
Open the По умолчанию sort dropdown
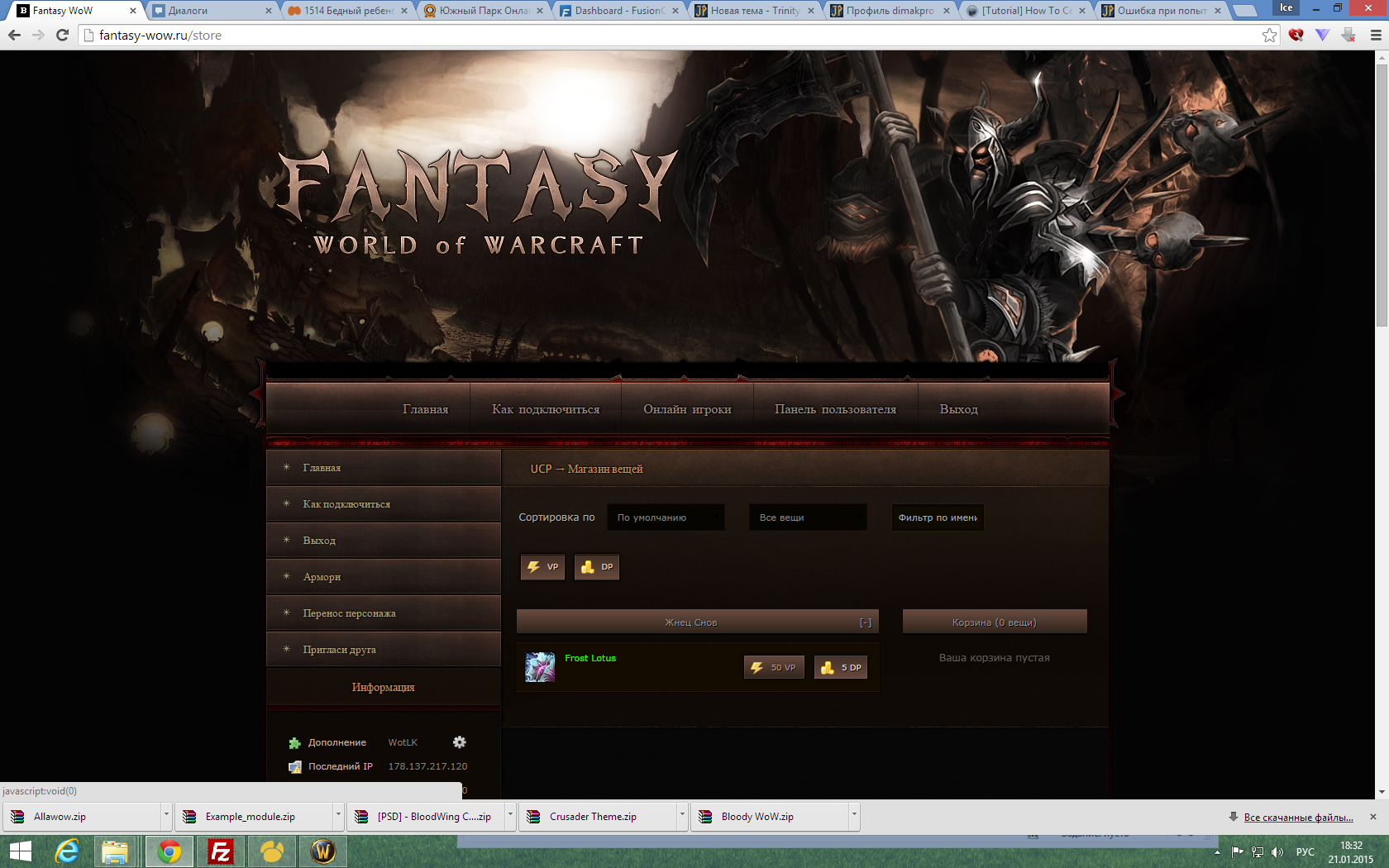pos(666,517)
